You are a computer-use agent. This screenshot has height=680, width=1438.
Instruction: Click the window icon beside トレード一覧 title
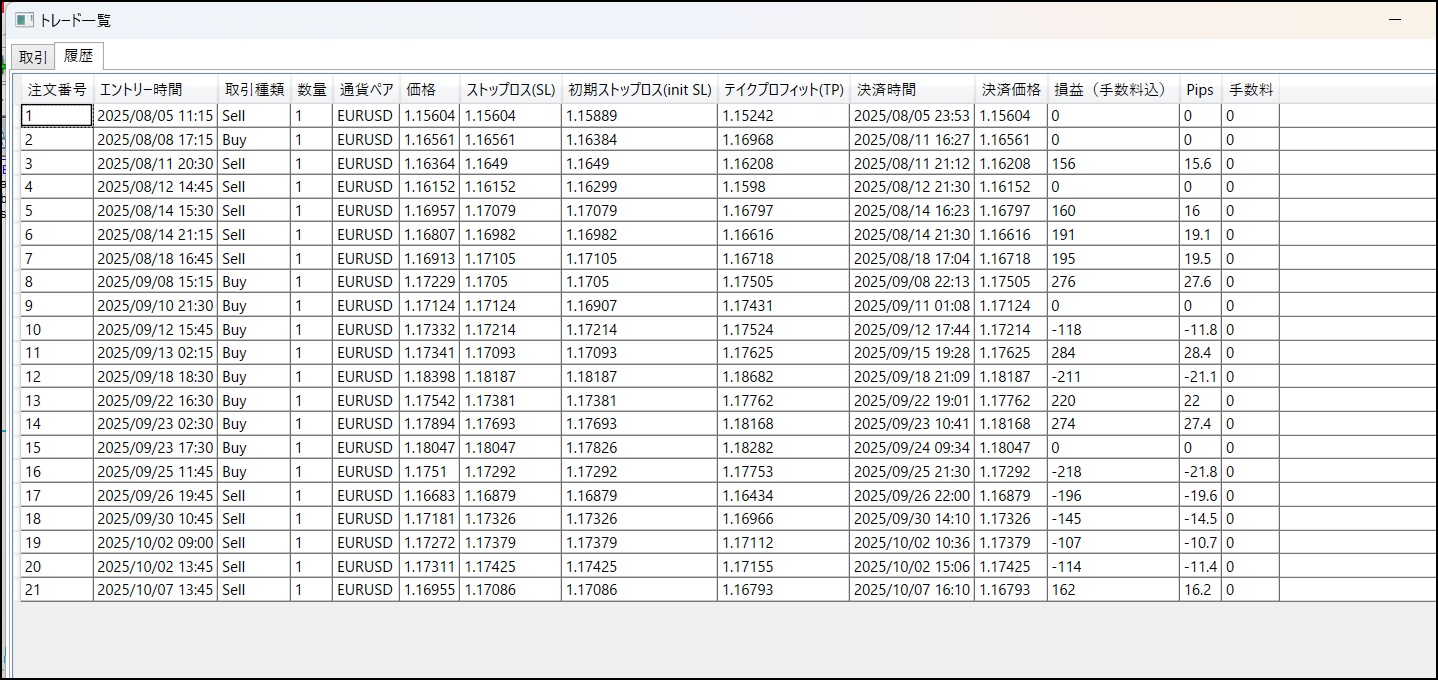click(24, 20)
